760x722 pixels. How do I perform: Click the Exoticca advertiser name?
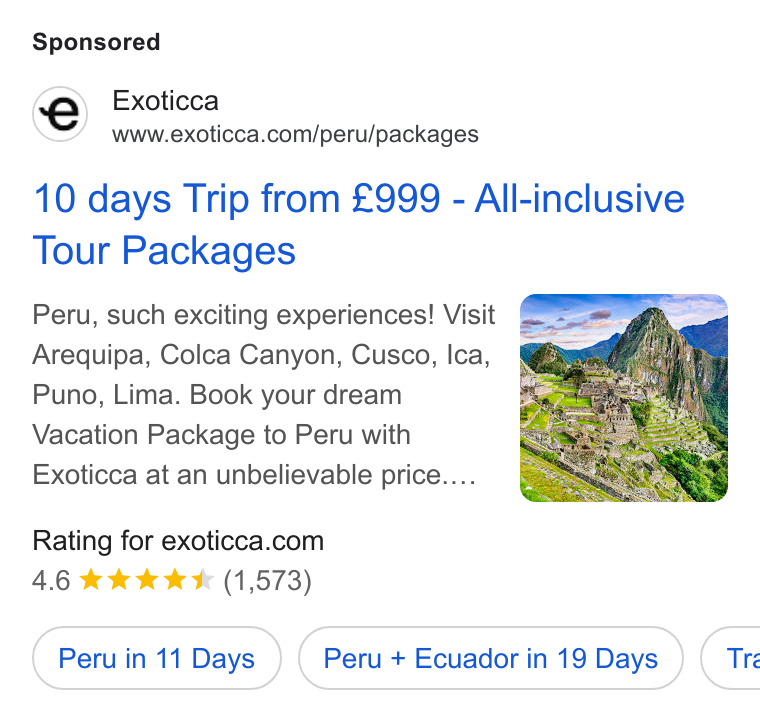coord(165,101)
